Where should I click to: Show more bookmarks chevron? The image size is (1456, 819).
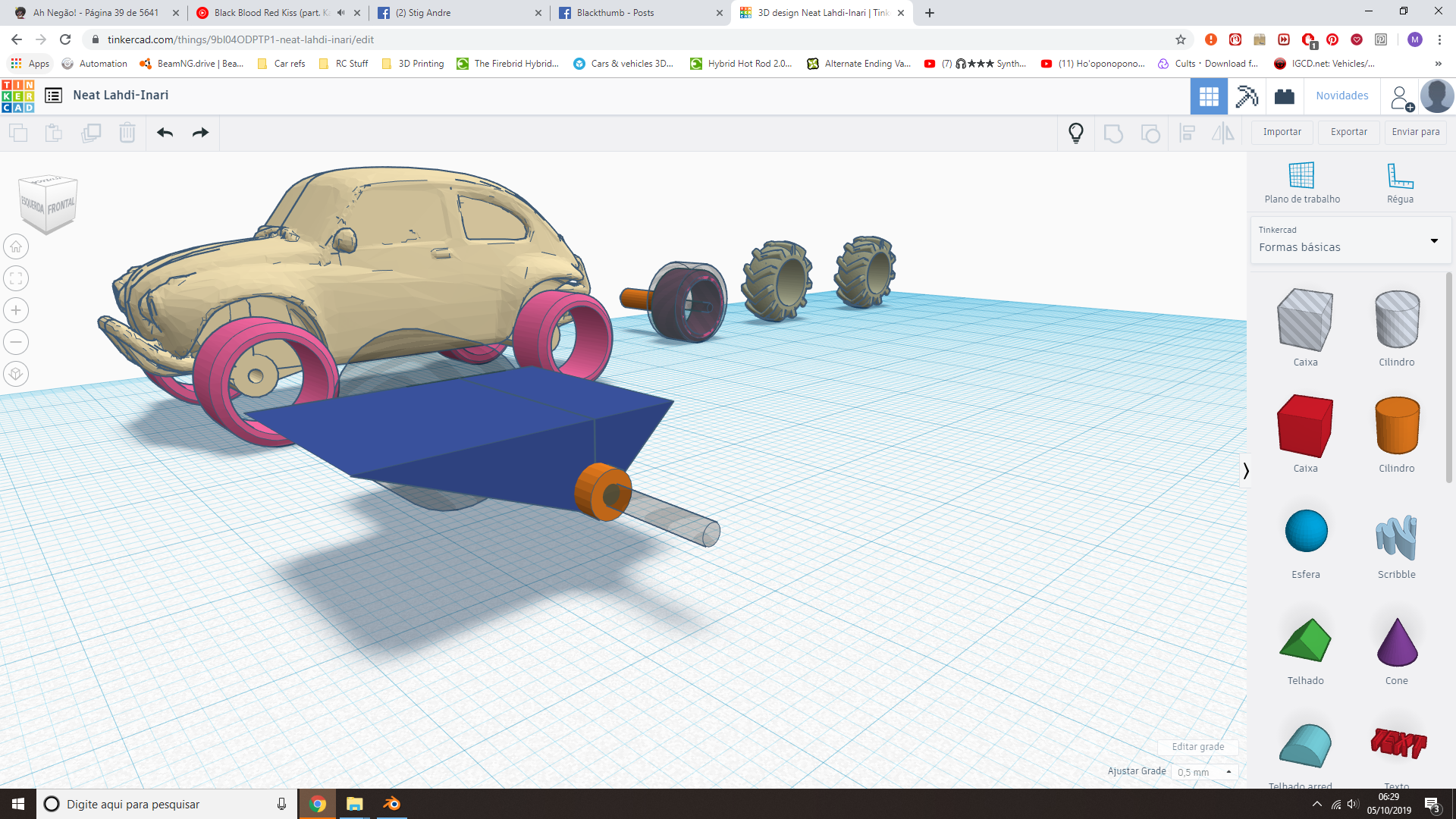coord(1439,64)
